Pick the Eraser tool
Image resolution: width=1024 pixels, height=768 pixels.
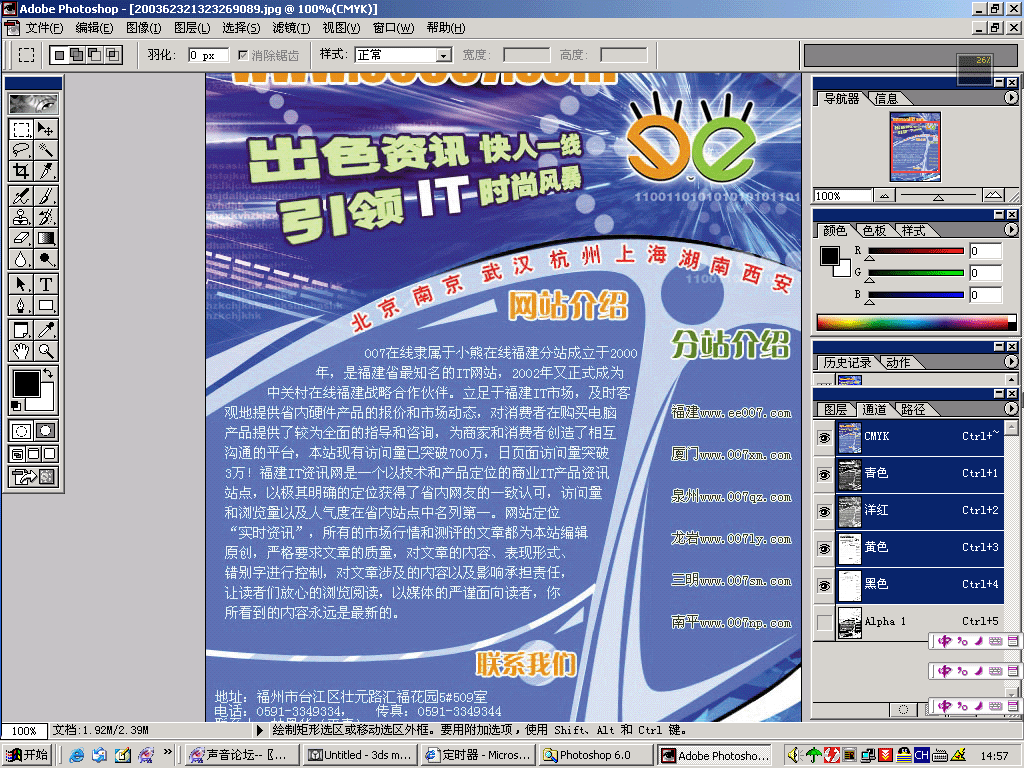click(x=22, y=238)
